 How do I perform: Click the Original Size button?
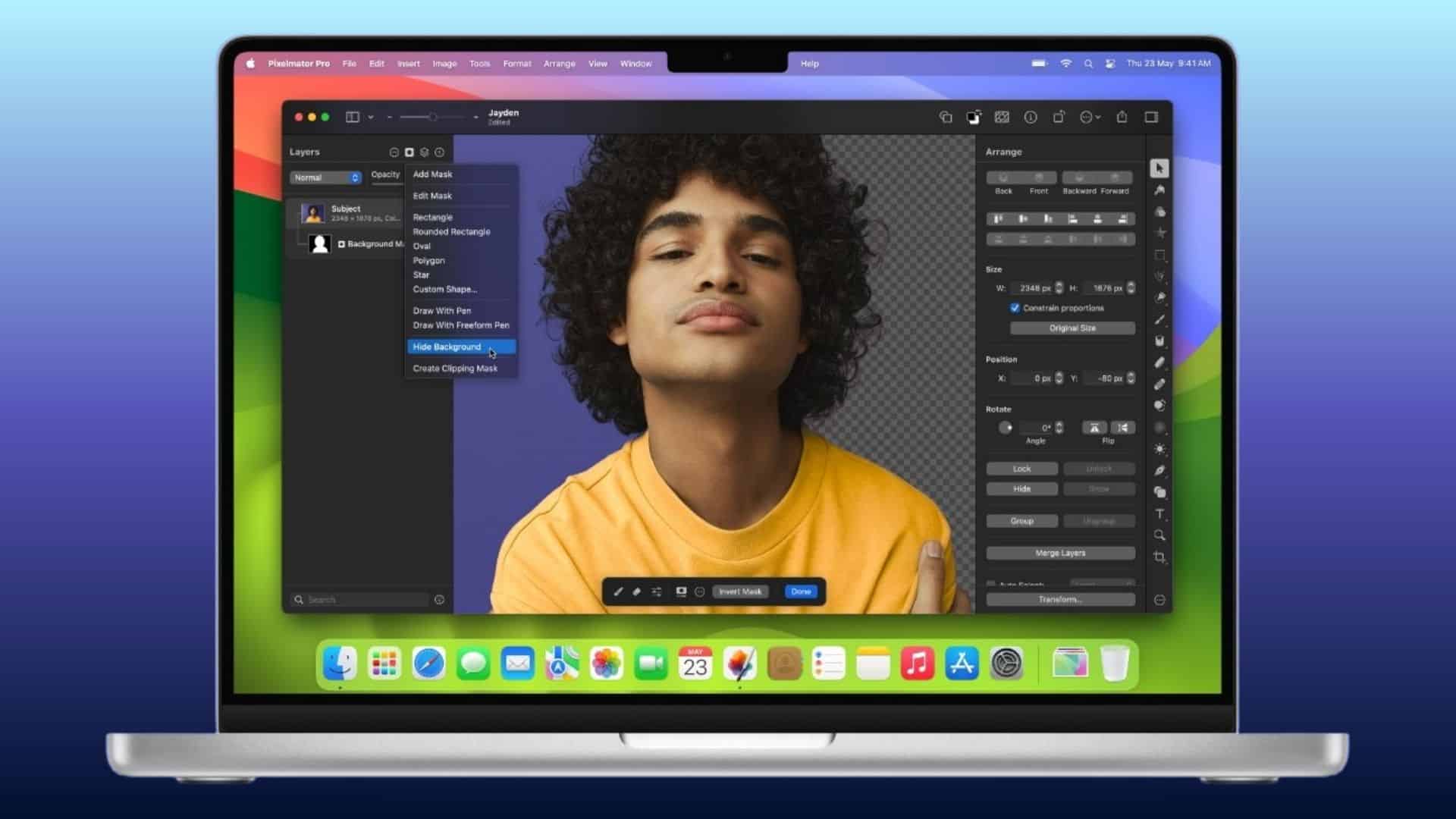pos(1072,328)
